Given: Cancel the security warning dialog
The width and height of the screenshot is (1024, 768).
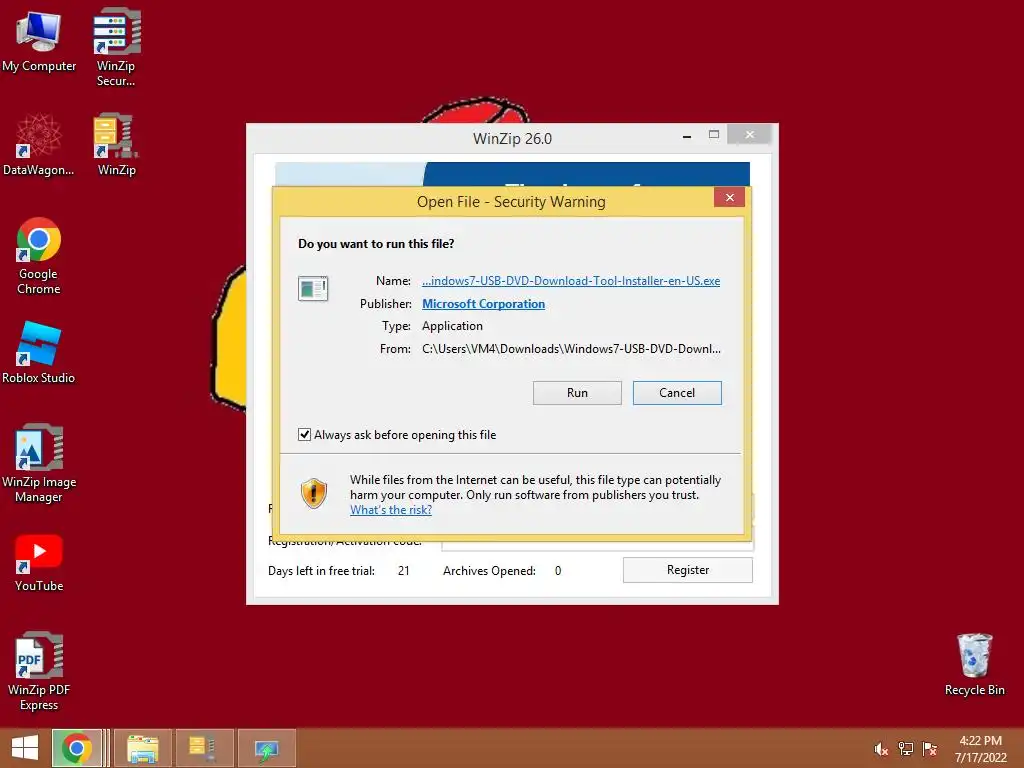Looking at the screenshot, I should 677,393.
